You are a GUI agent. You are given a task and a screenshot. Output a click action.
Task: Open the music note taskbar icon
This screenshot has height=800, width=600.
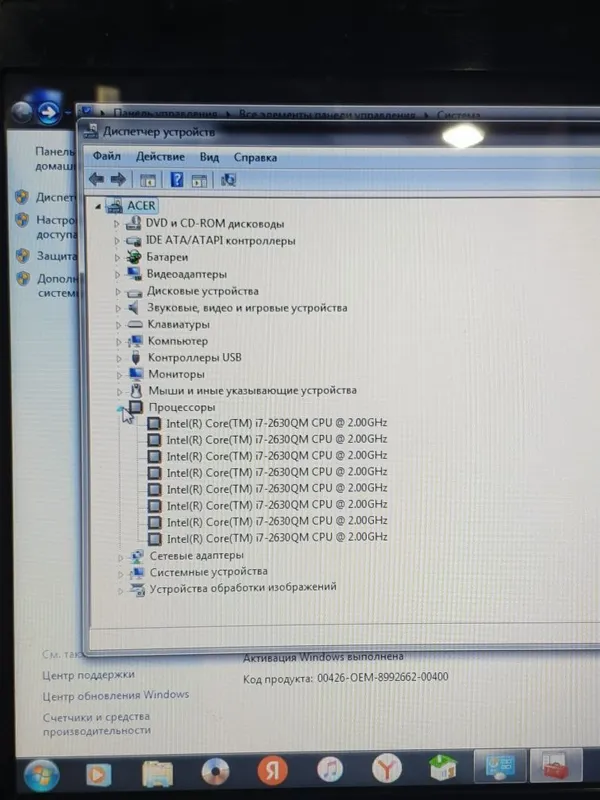coord(330,769)
